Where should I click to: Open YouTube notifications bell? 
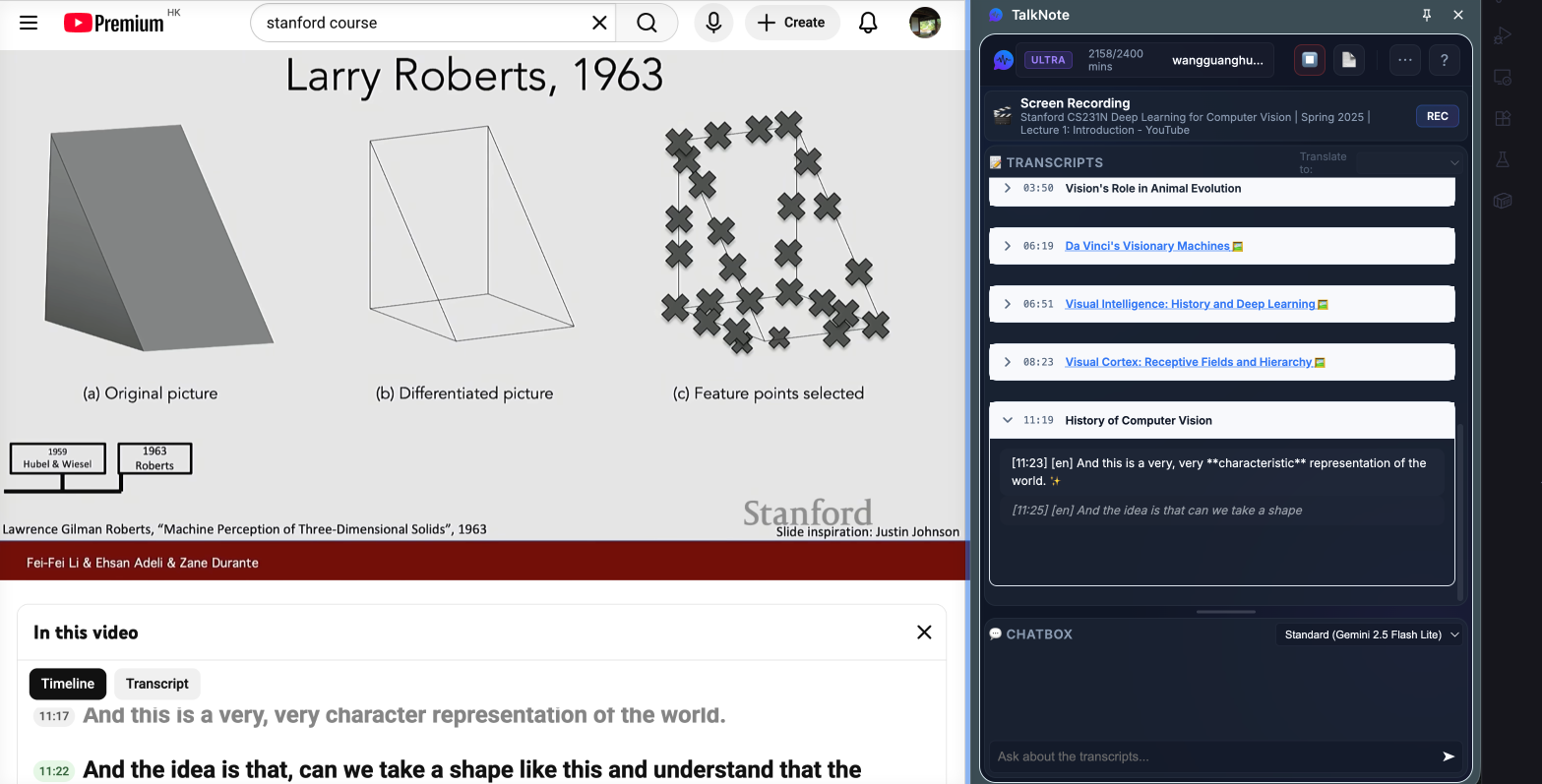tap(867, 22)
